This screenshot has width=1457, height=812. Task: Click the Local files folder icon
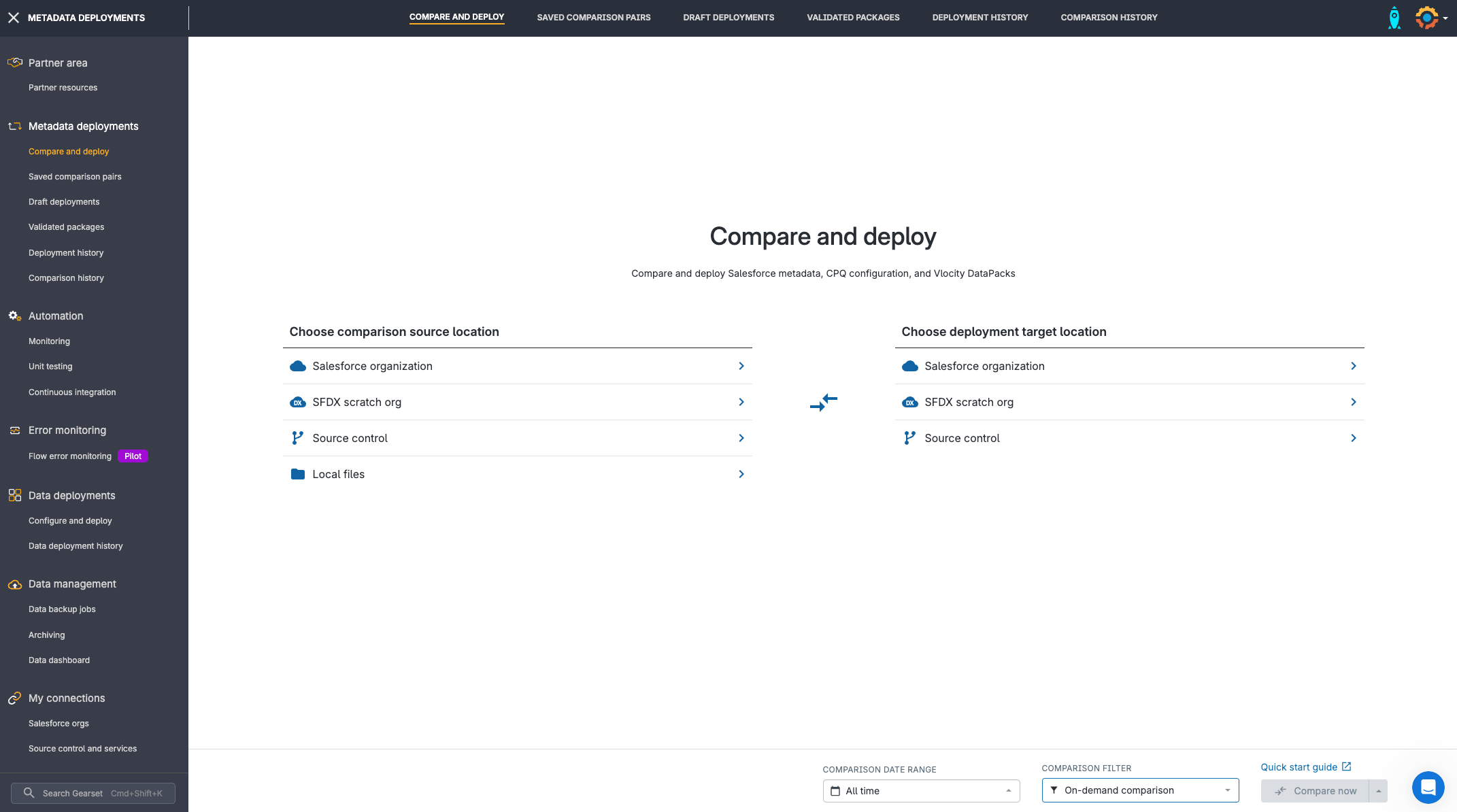297,474
